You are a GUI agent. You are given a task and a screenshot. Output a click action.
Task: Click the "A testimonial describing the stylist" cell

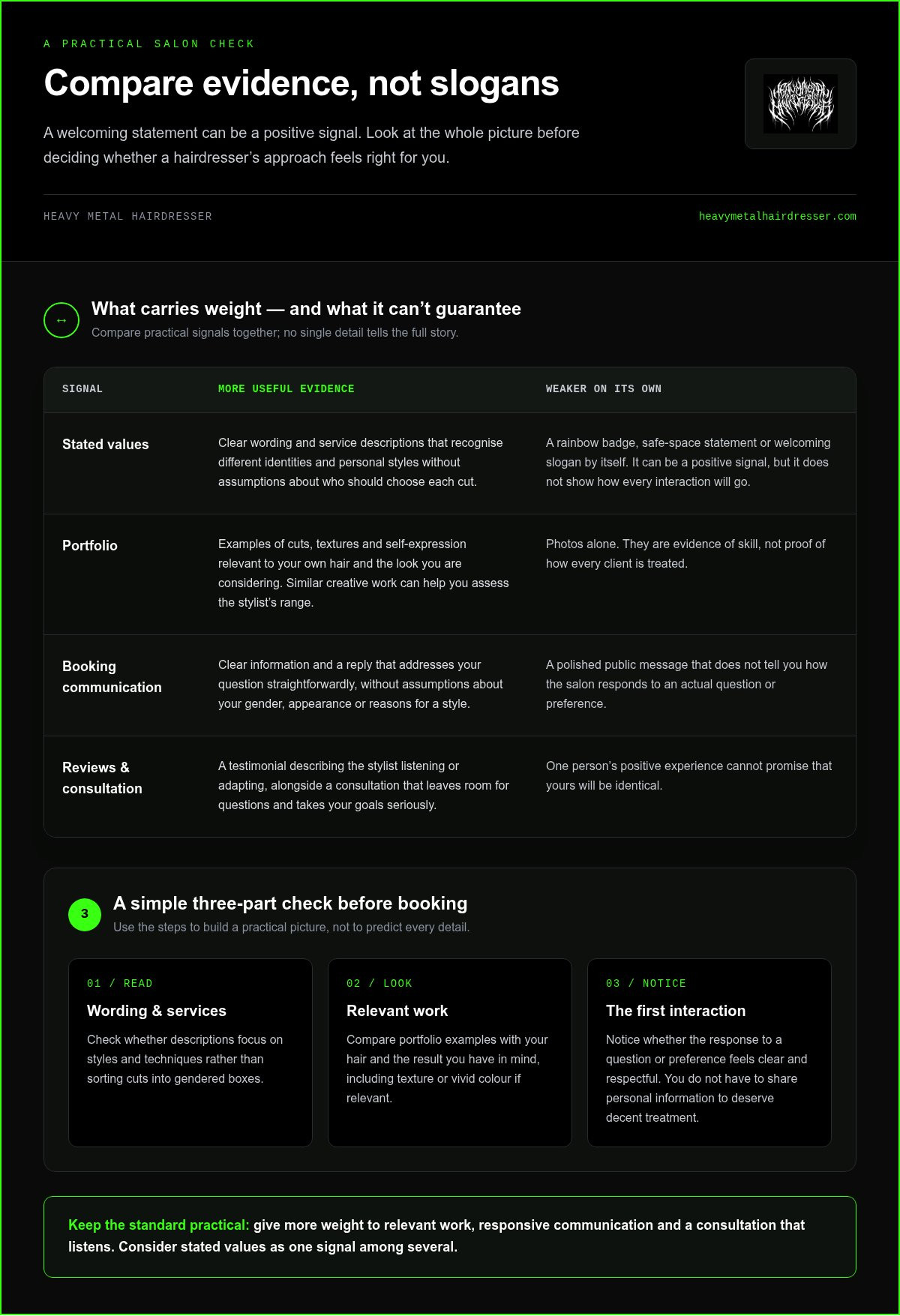(364, 786)
